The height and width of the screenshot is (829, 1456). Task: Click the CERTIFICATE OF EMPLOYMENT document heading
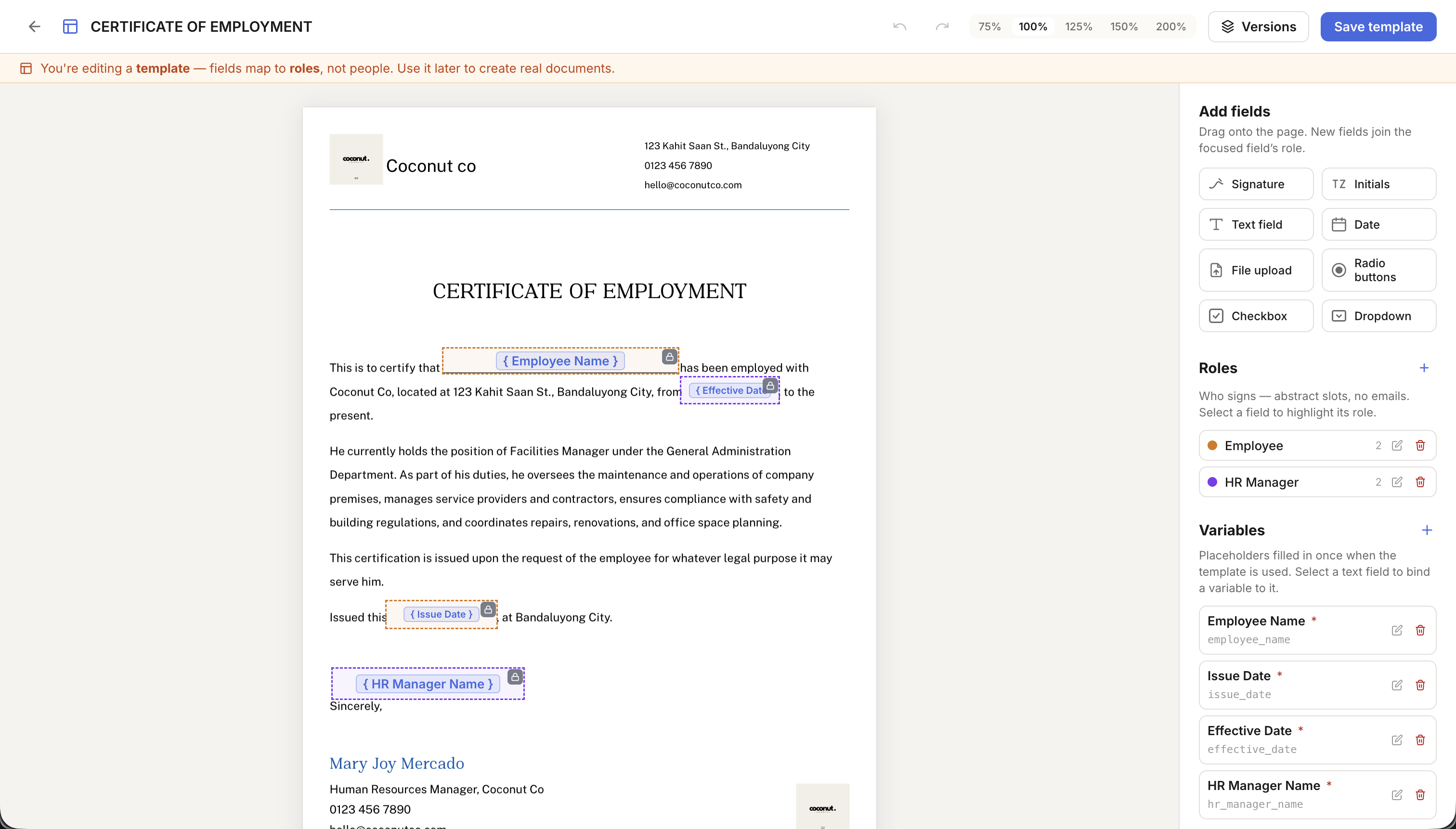pyautogui.click(x=589, y=291)
